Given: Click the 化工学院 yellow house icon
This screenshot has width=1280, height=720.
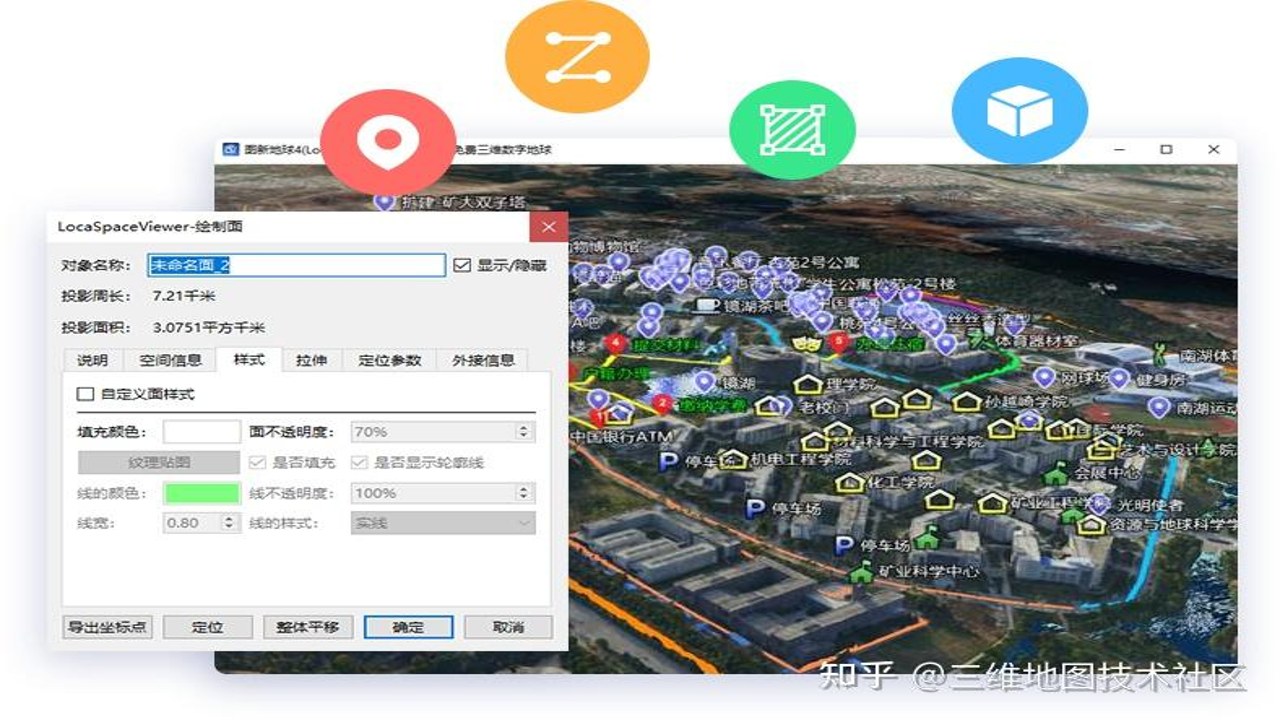Looking at the screenshot, I should point(850,483).
